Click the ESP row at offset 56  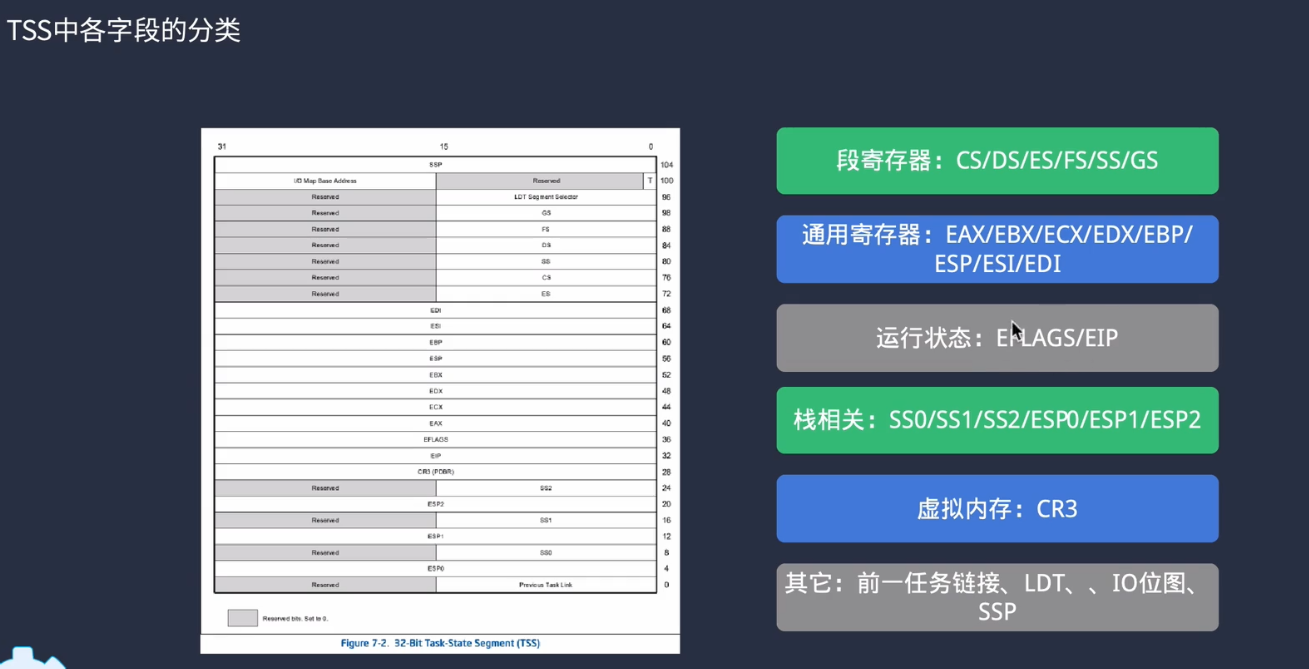point(435,358)
